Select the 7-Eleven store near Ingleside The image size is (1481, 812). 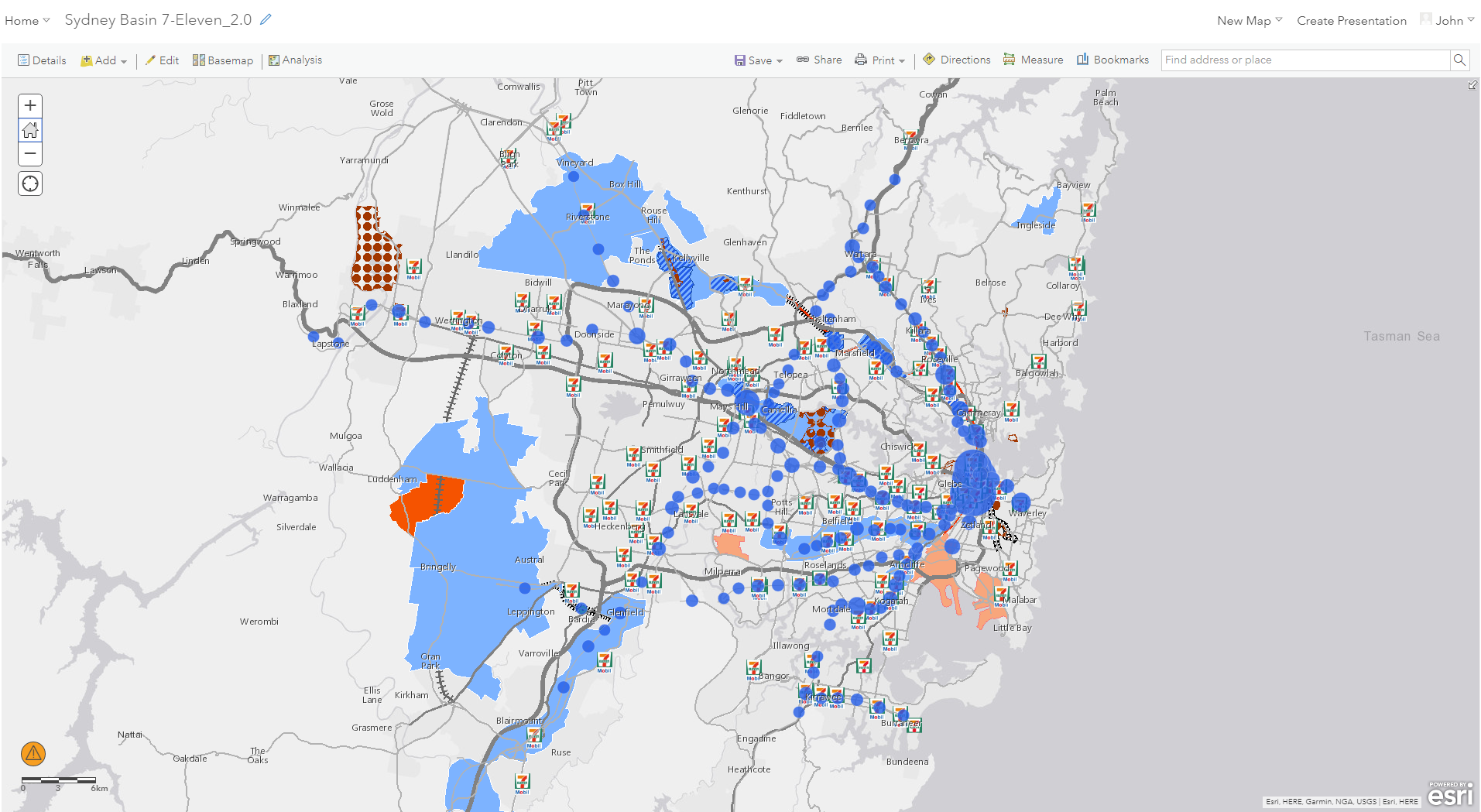pyautogui.click(x=1088, y=211)
